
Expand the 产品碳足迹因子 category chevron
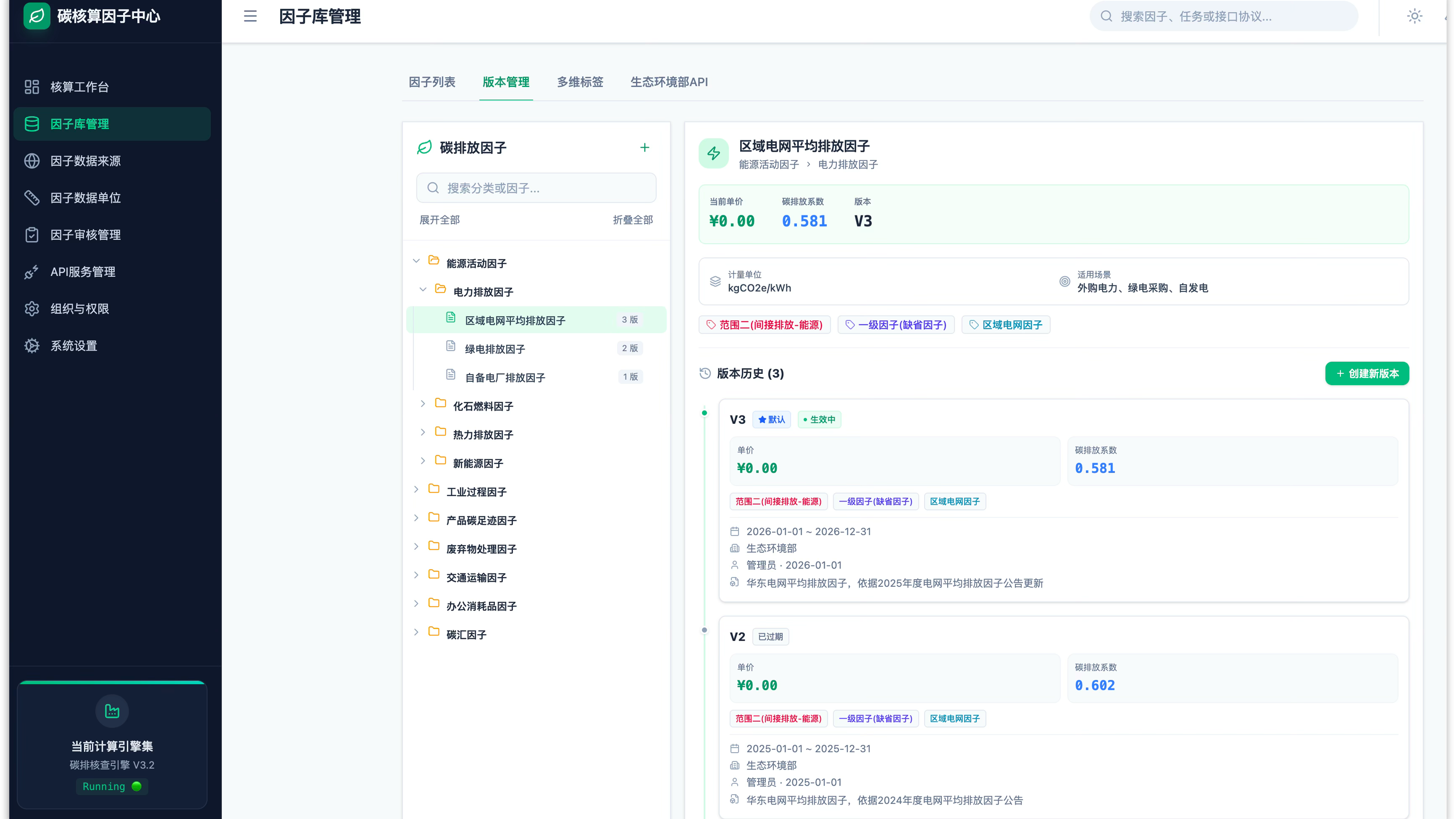pos(416,518)
